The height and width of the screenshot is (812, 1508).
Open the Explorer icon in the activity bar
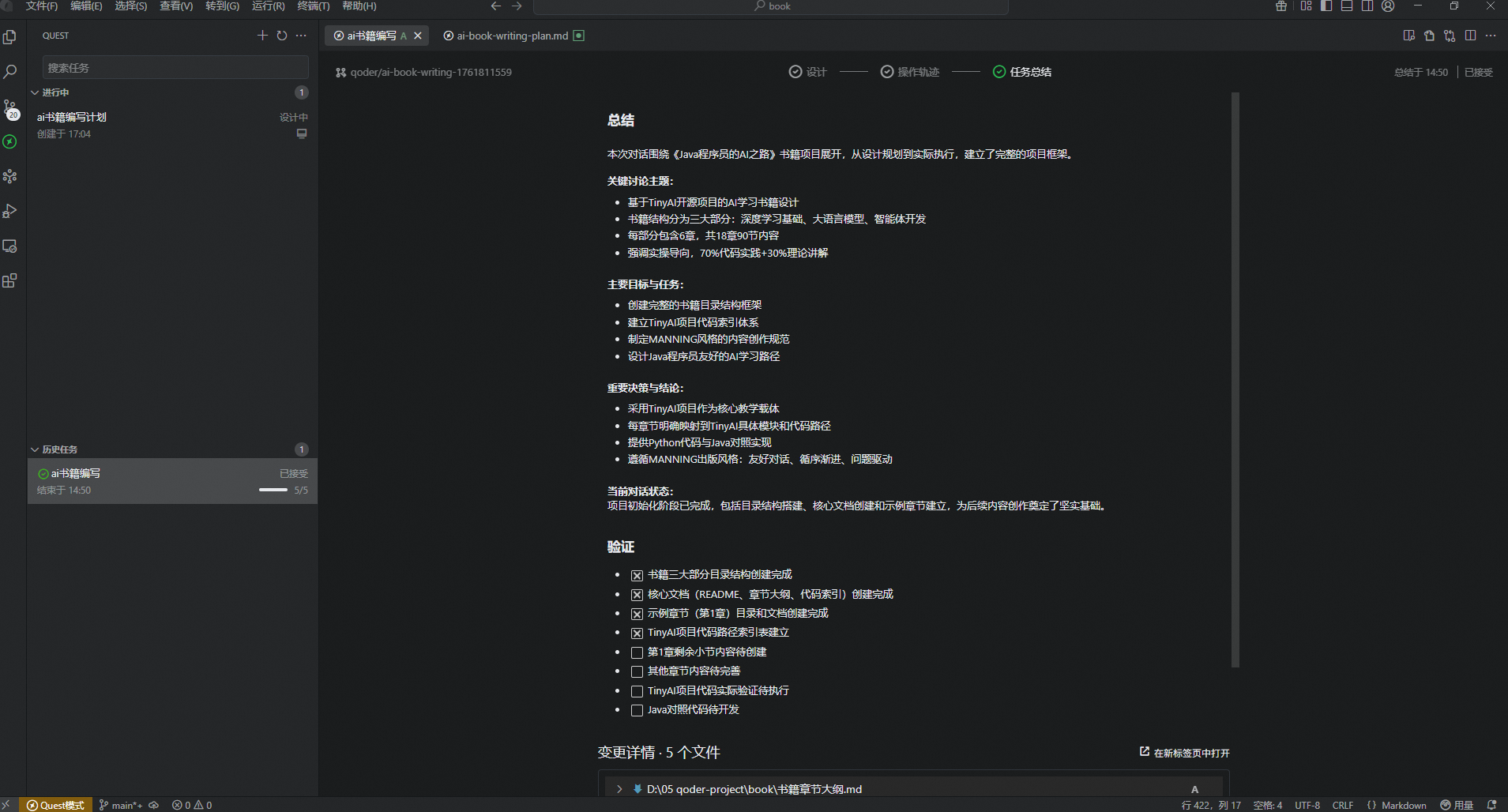(10, 36)
